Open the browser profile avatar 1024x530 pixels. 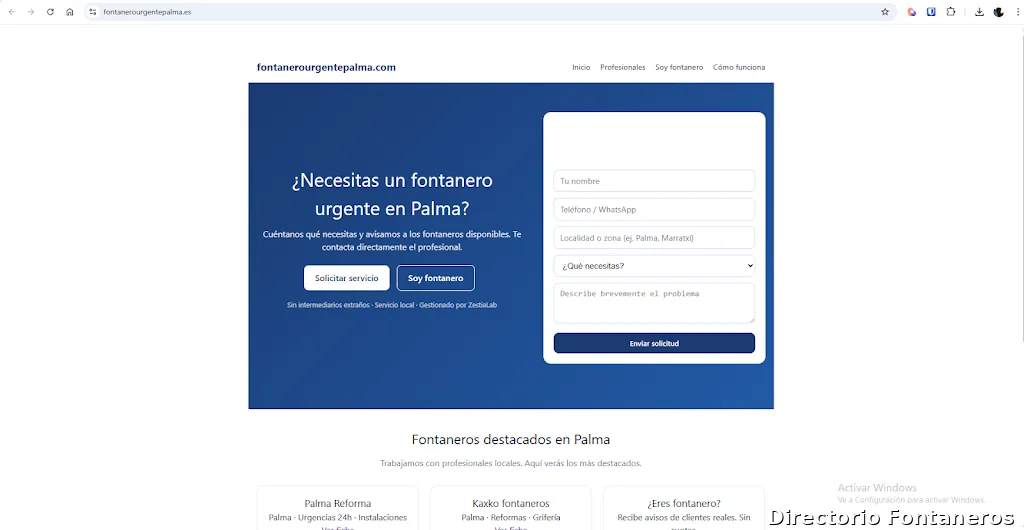[999, 12]
